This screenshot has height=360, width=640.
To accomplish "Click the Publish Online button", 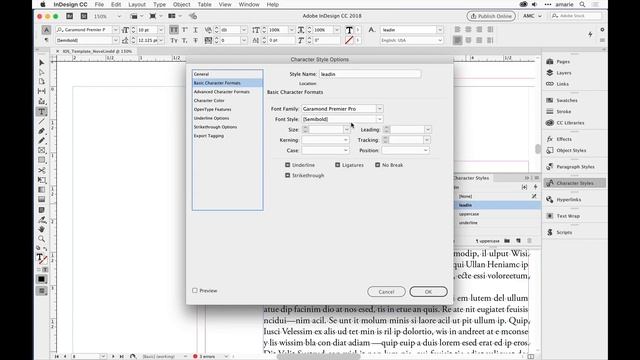I will 491,16.
